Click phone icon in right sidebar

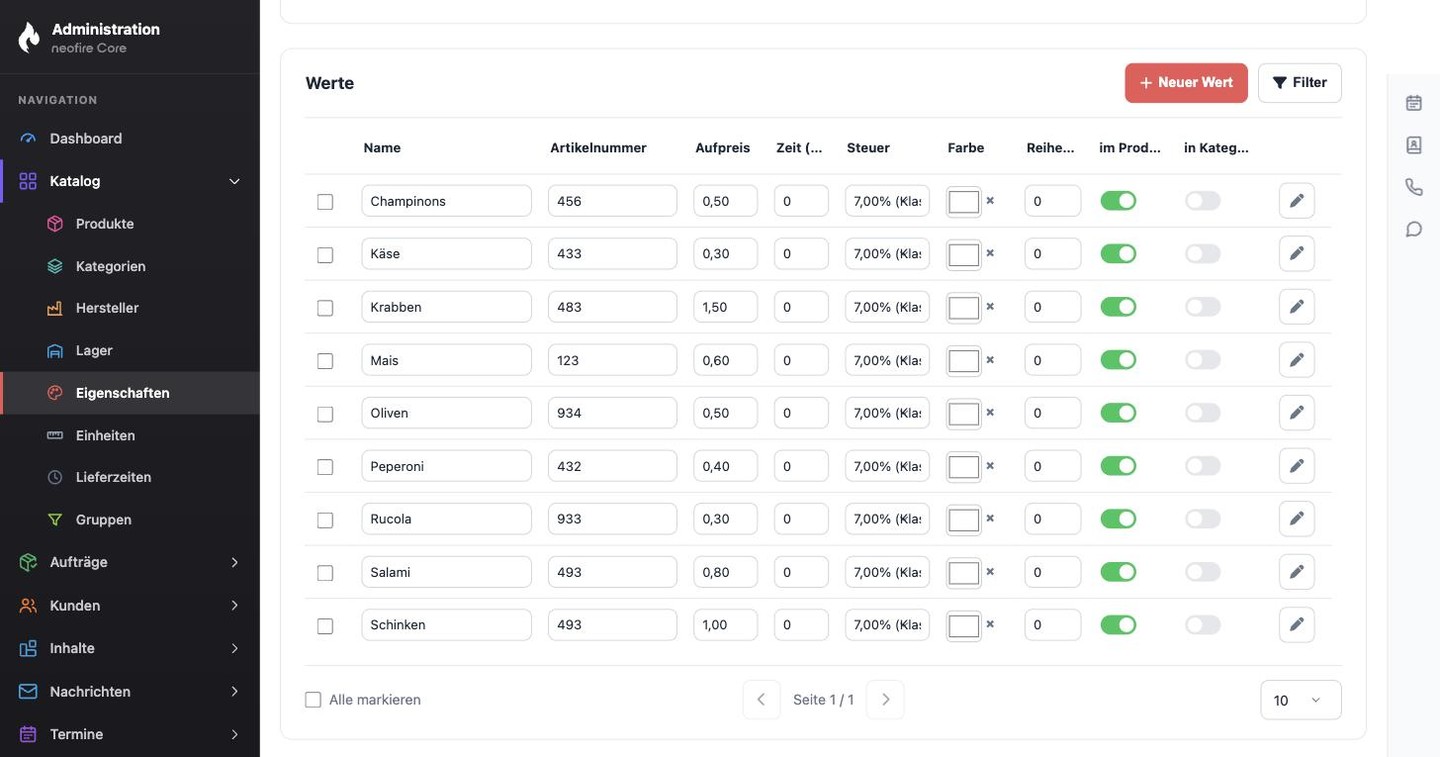tap(1414, 187)
